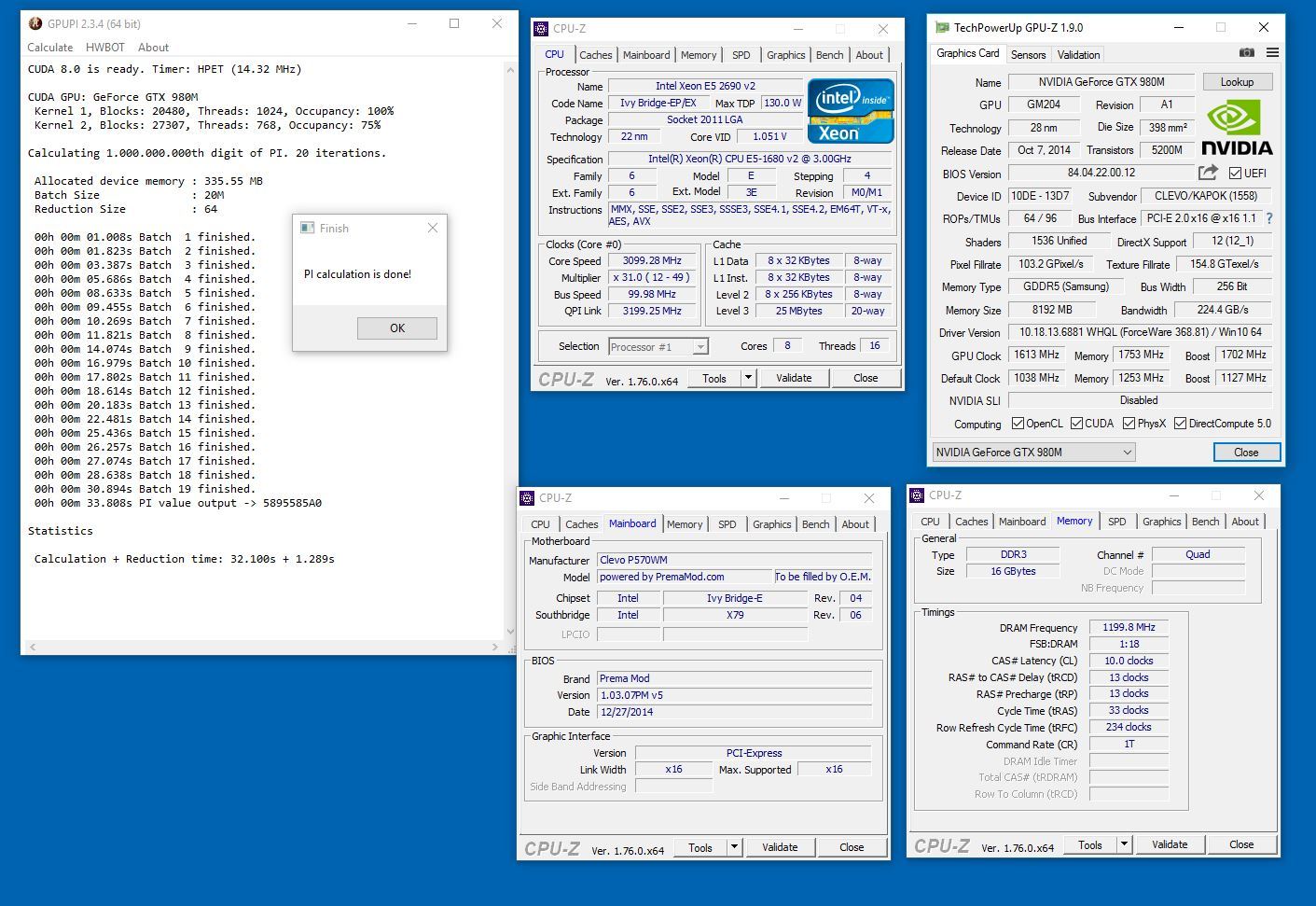Toggle the DirectCompute 5.0 checkbox
The image size is (1316, 906).
coord(1180,424)
